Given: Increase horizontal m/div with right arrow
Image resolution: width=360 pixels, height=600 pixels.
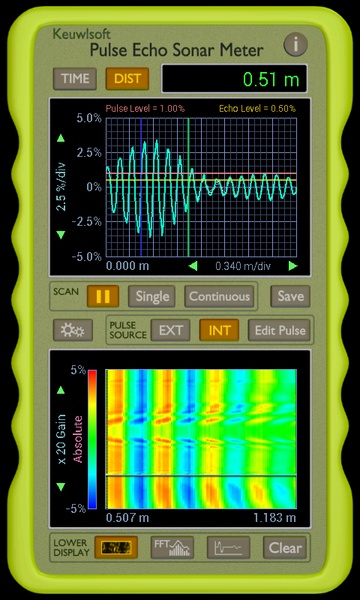Looking at the screenshot, I should point(293,266).
